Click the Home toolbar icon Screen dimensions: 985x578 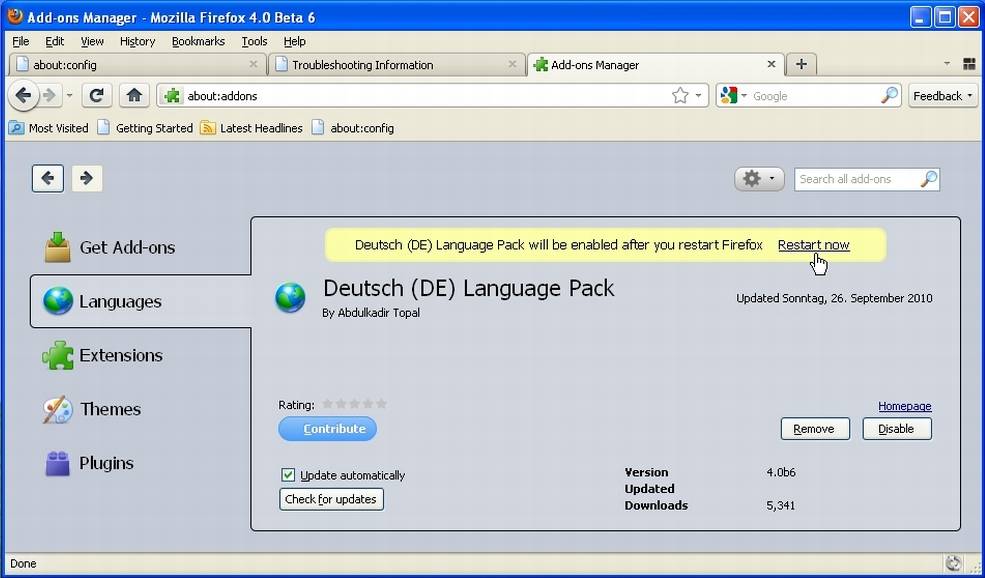click(x=134, y=96)
